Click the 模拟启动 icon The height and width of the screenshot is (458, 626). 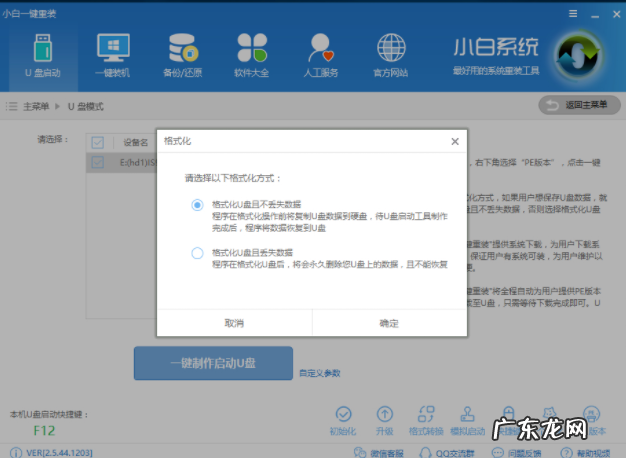467,414
